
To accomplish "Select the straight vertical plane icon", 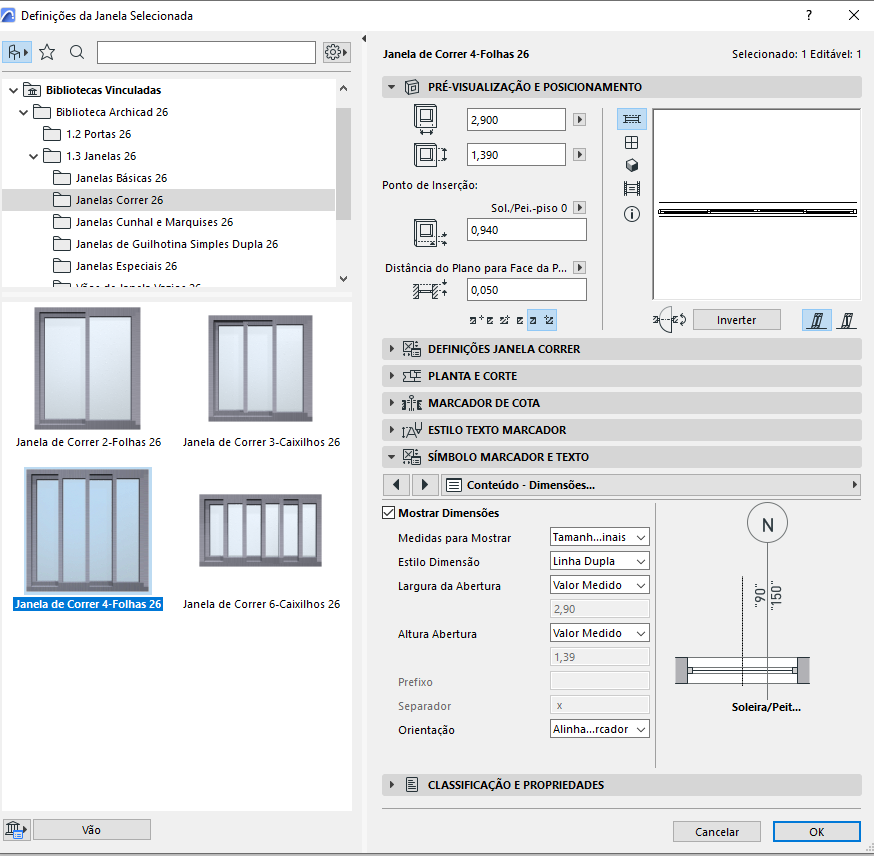I will [817, 320].
